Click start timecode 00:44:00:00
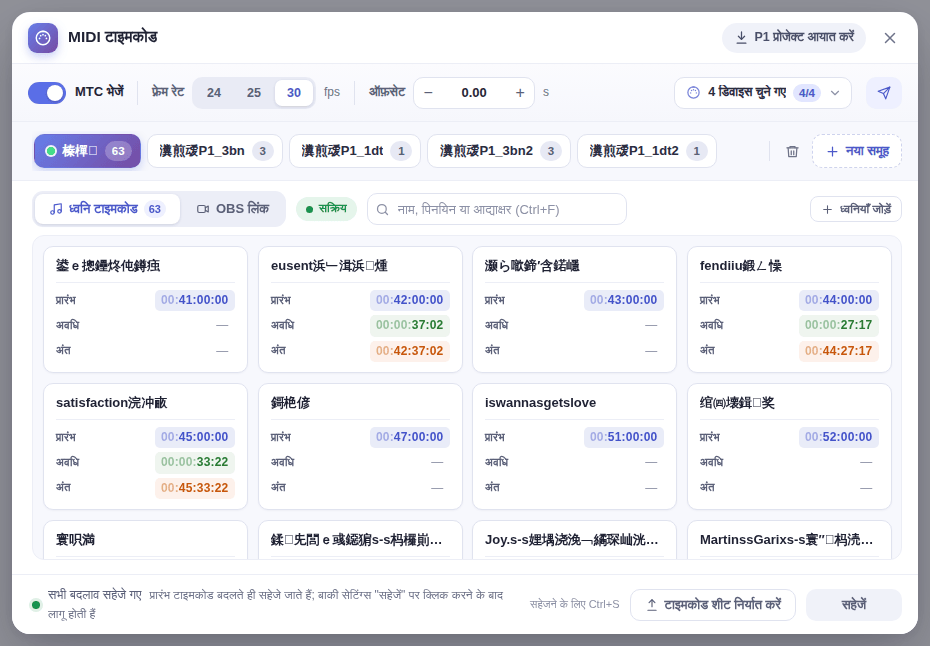The image size is (930, 646). 839,300
